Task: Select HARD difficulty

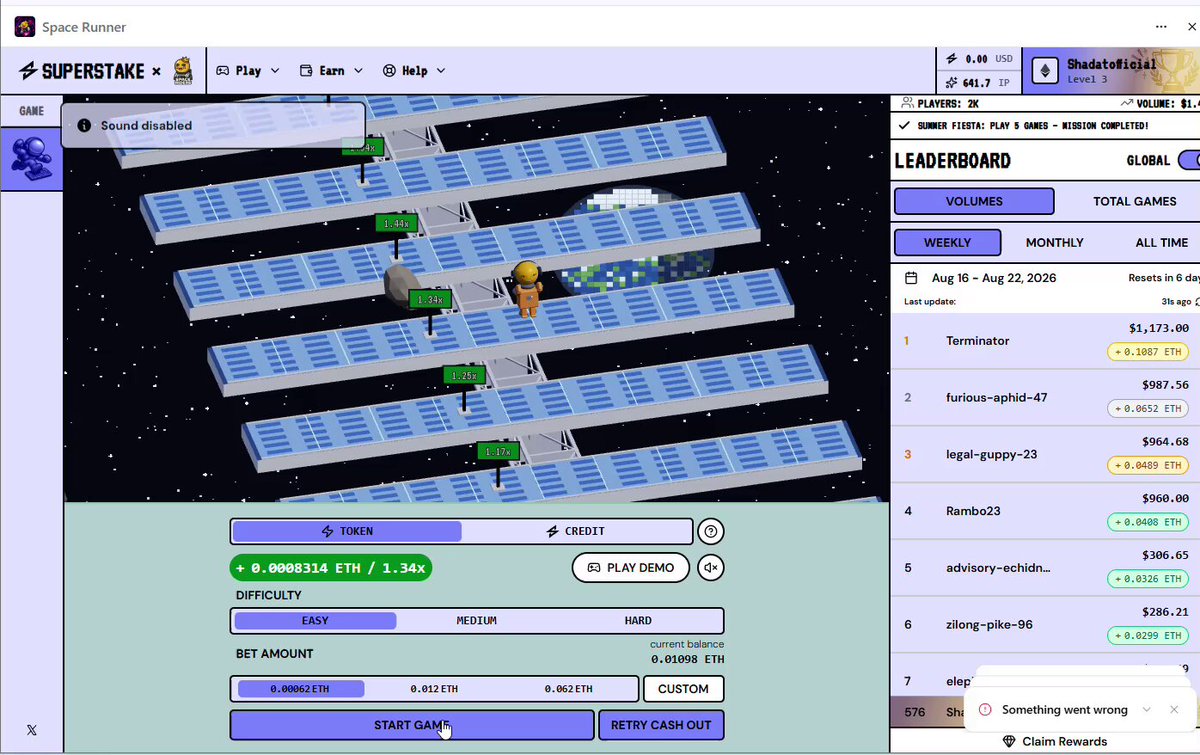Action: click(638, 621)
